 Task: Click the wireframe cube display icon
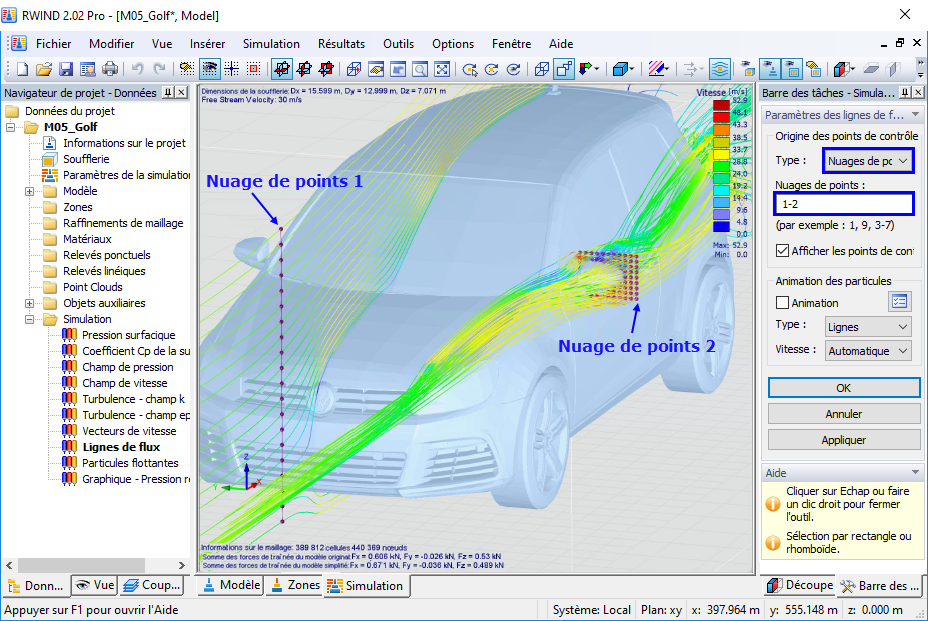[x=542, y=69]
